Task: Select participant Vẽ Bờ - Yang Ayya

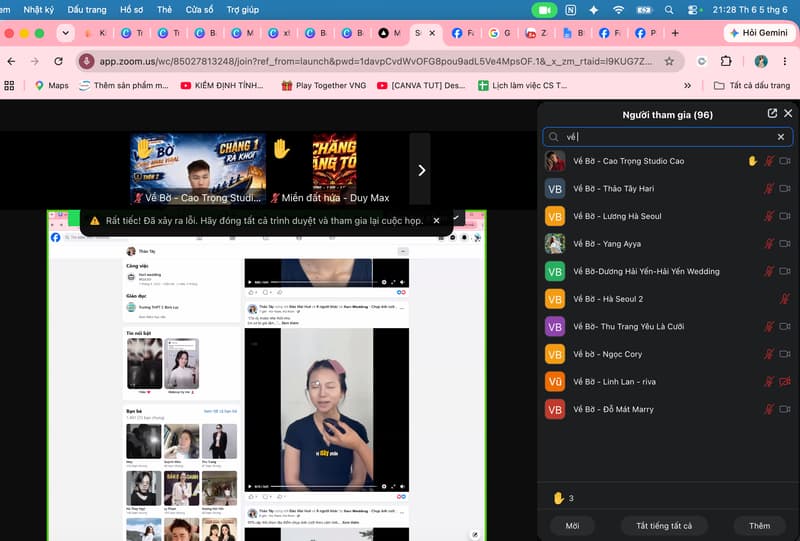Action: [x=667, y=244]
